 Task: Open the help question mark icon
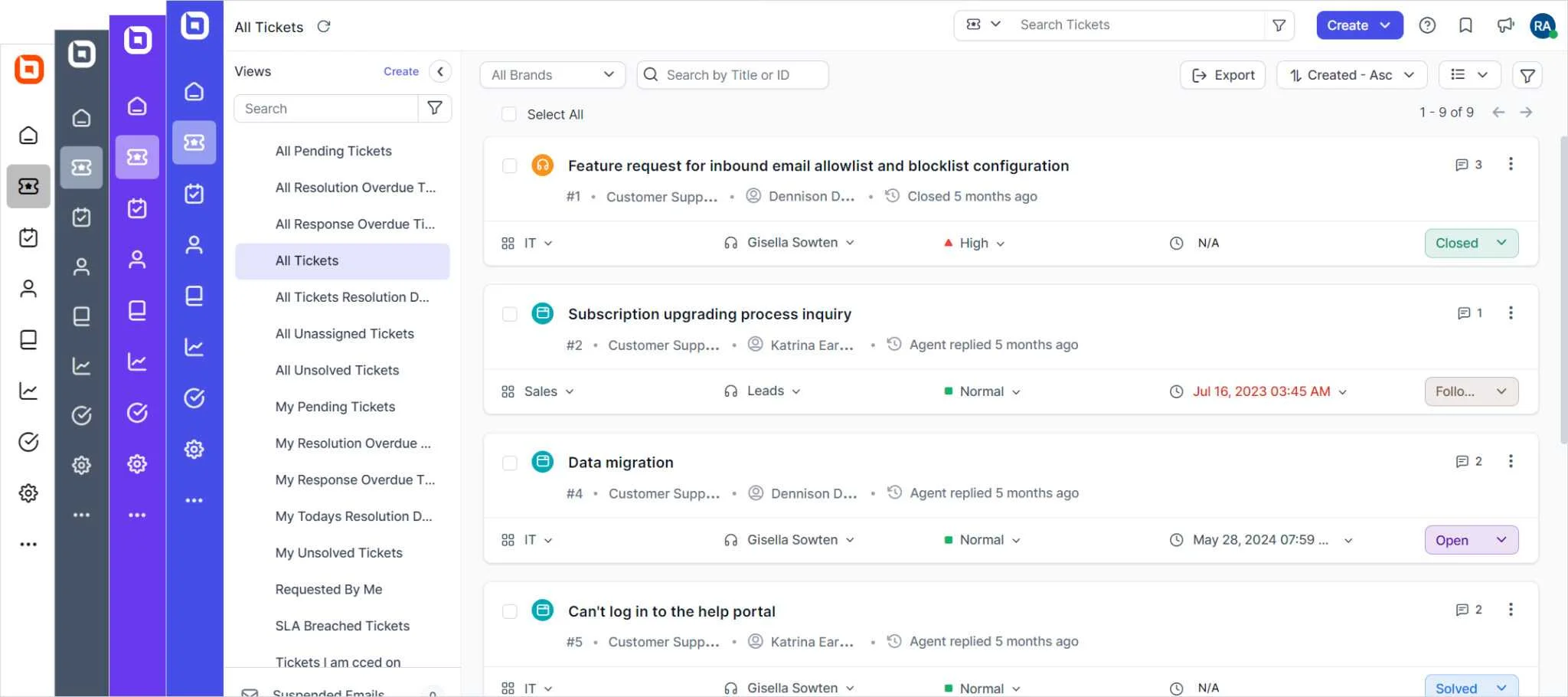[x=1426, y=25]
